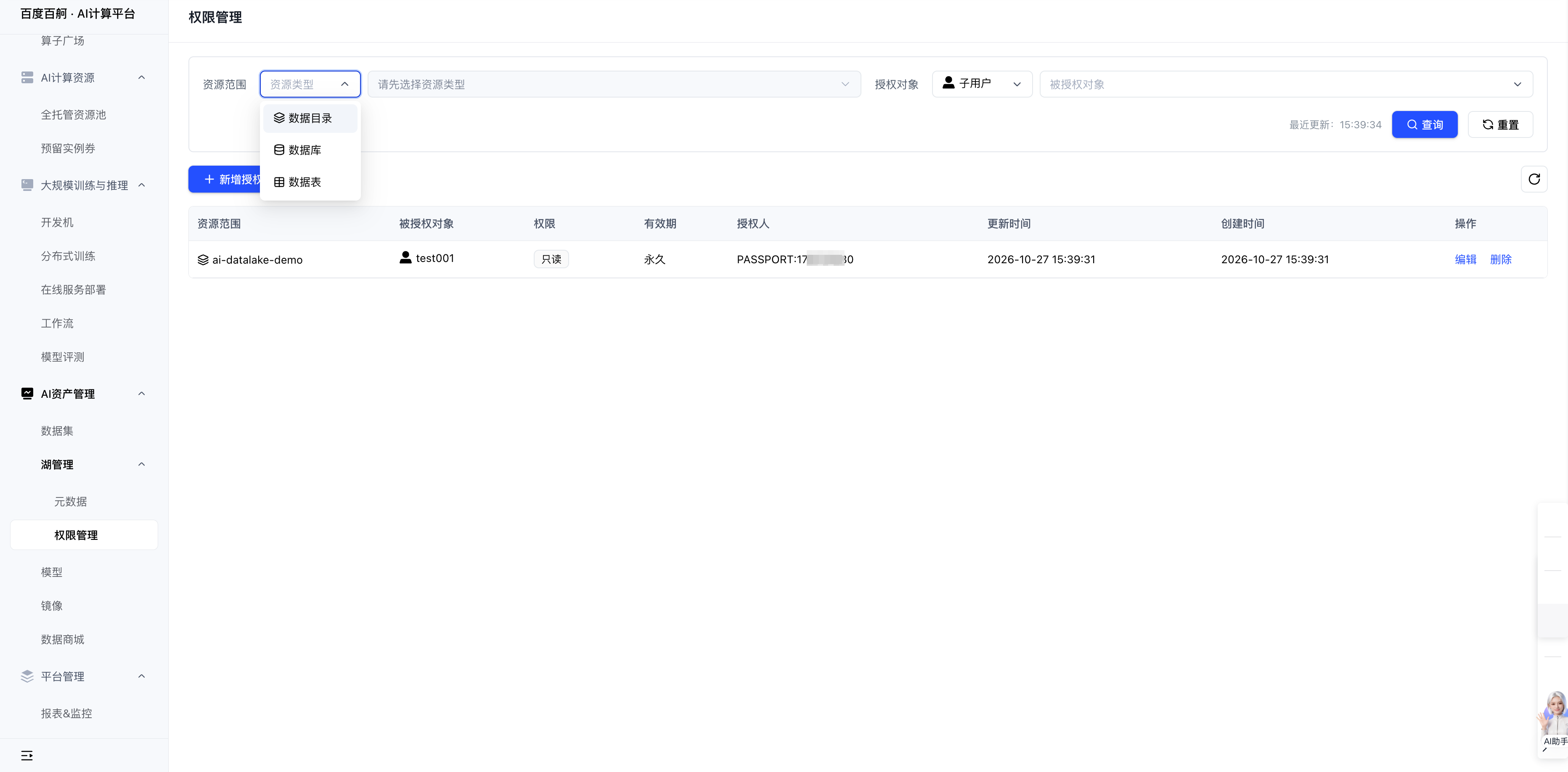Image resolution: width=1568 pixels, height=772 pixels.
Task: Open 数据商城 in the sidebar
Action: [62, 639]
